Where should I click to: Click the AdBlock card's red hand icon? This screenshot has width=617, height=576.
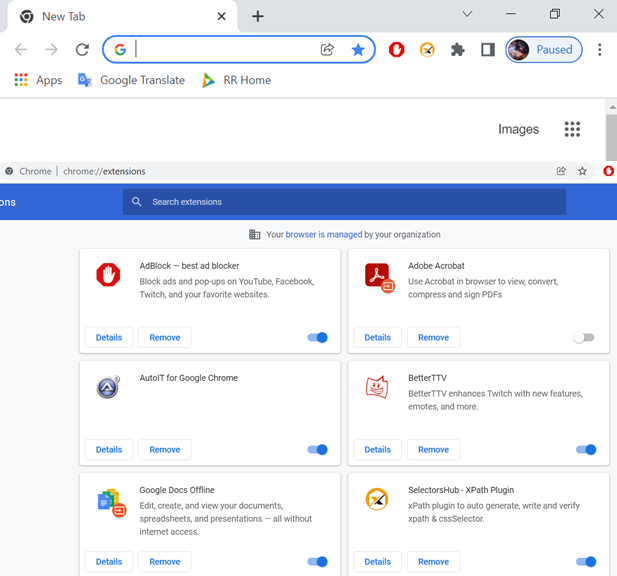[x=108, y=275]
